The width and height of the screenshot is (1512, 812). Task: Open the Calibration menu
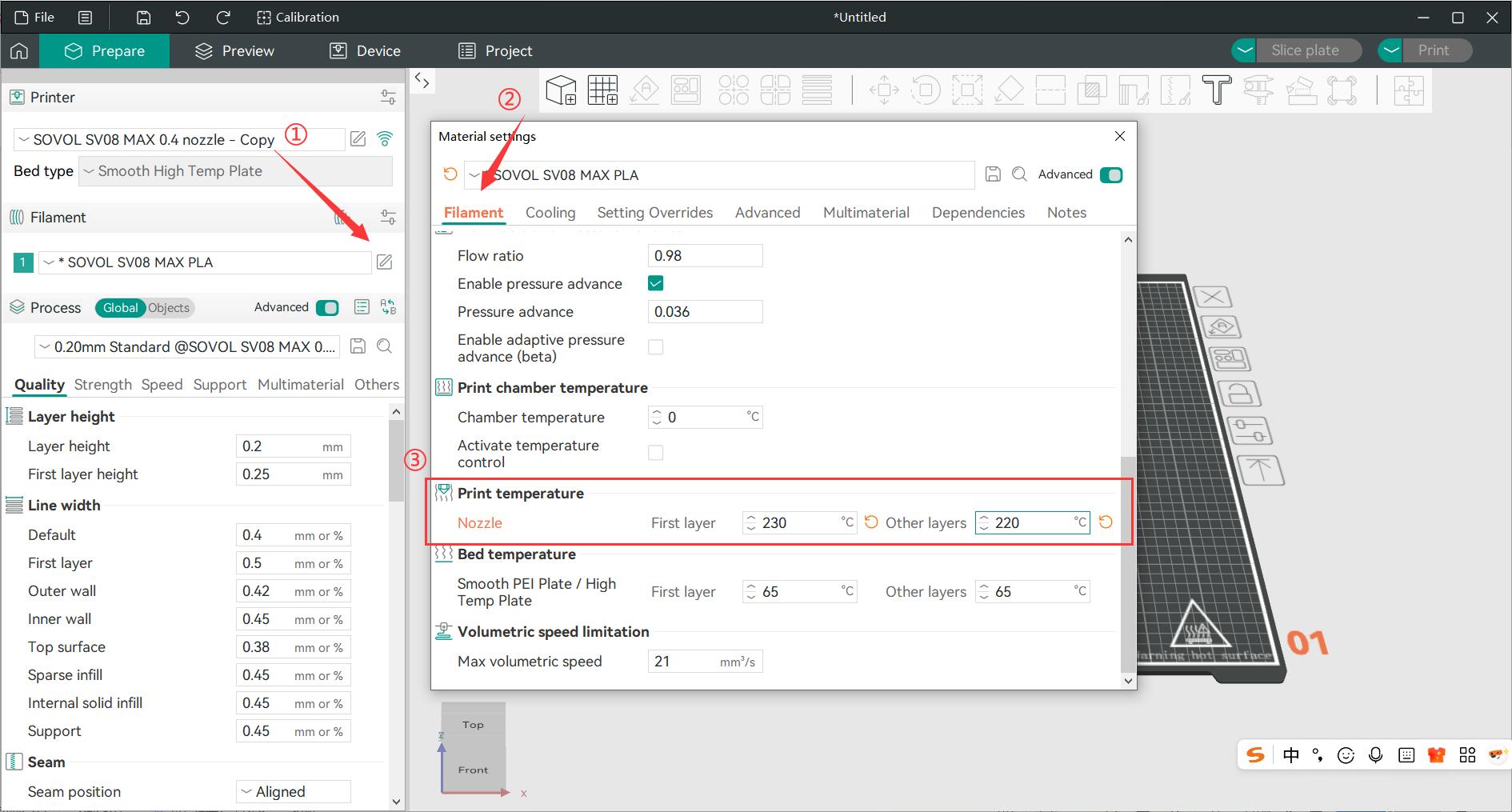click(x=298, y=17)
